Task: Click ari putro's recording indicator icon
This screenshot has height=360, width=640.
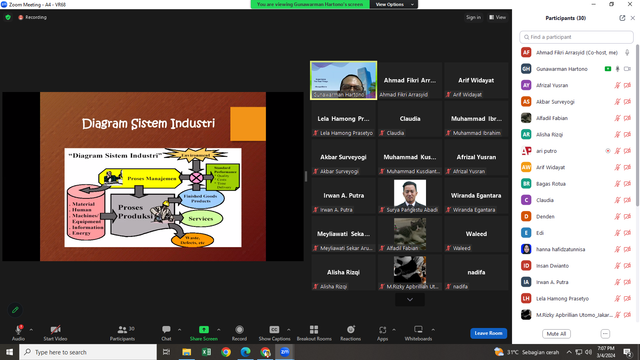Action: pyautogui.click(x=608, y=151)
